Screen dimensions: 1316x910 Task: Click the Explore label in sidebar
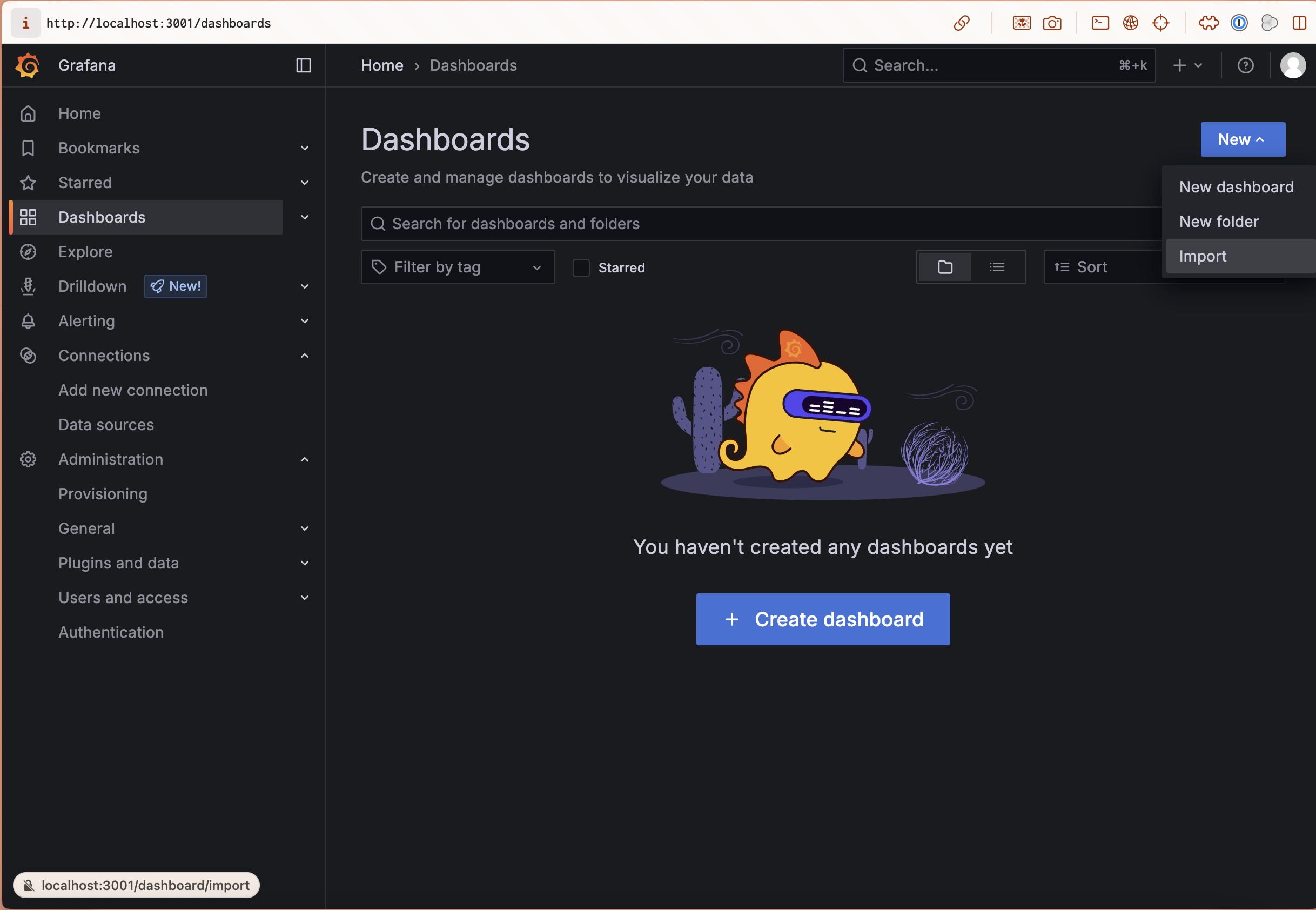tap(85, 252)
